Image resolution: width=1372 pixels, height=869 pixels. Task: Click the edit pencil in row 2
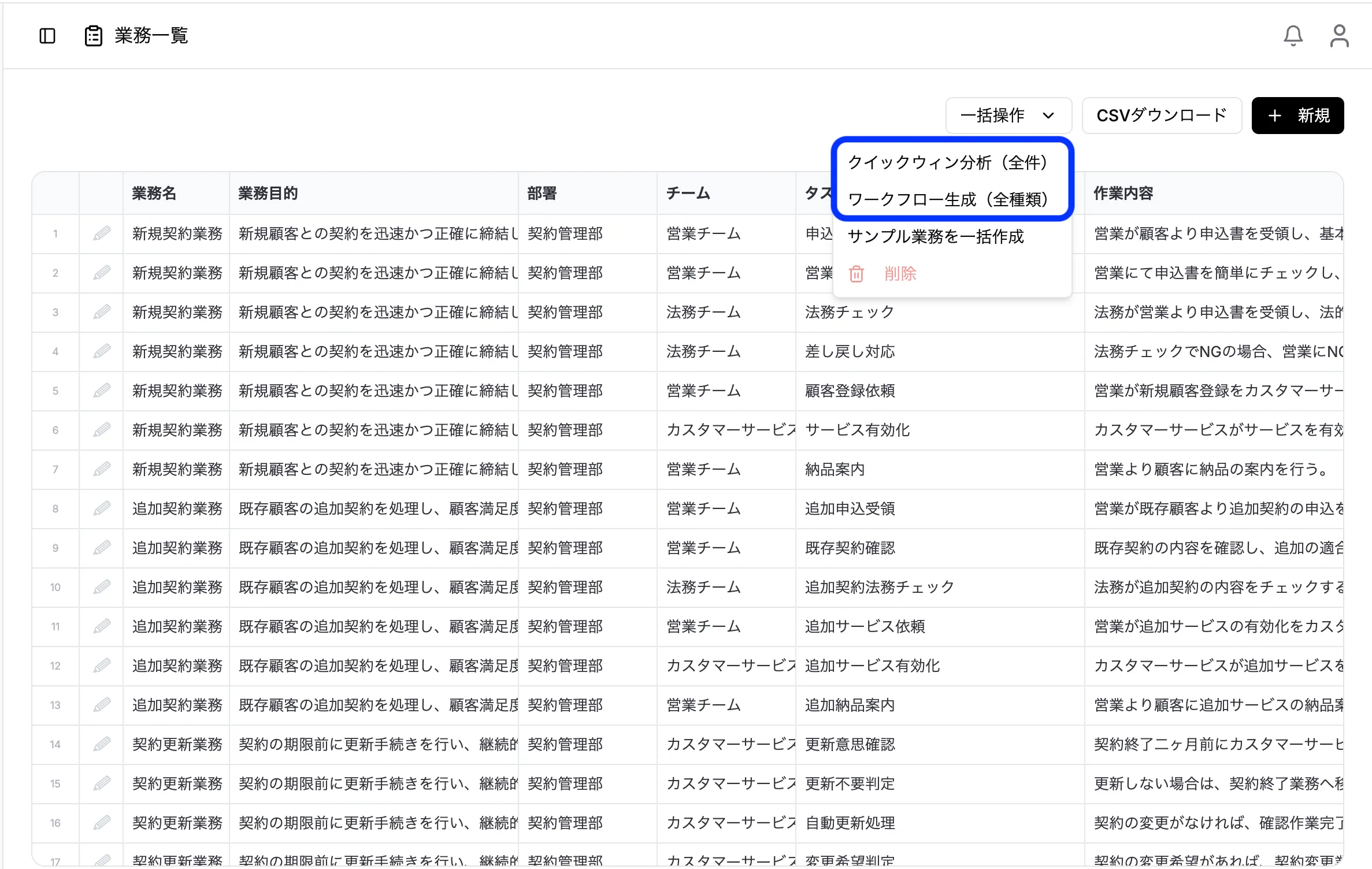102,273
